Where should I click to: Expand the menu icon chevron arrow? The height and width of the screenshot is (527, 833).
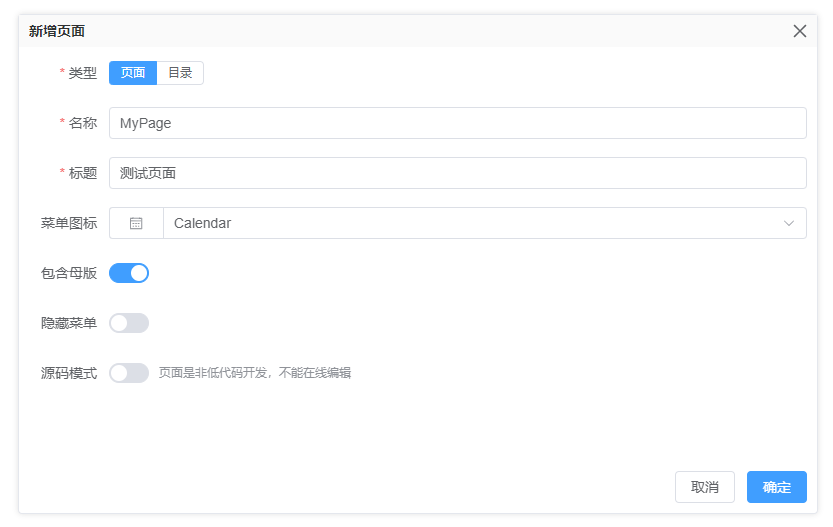click(x=789, y=223)
